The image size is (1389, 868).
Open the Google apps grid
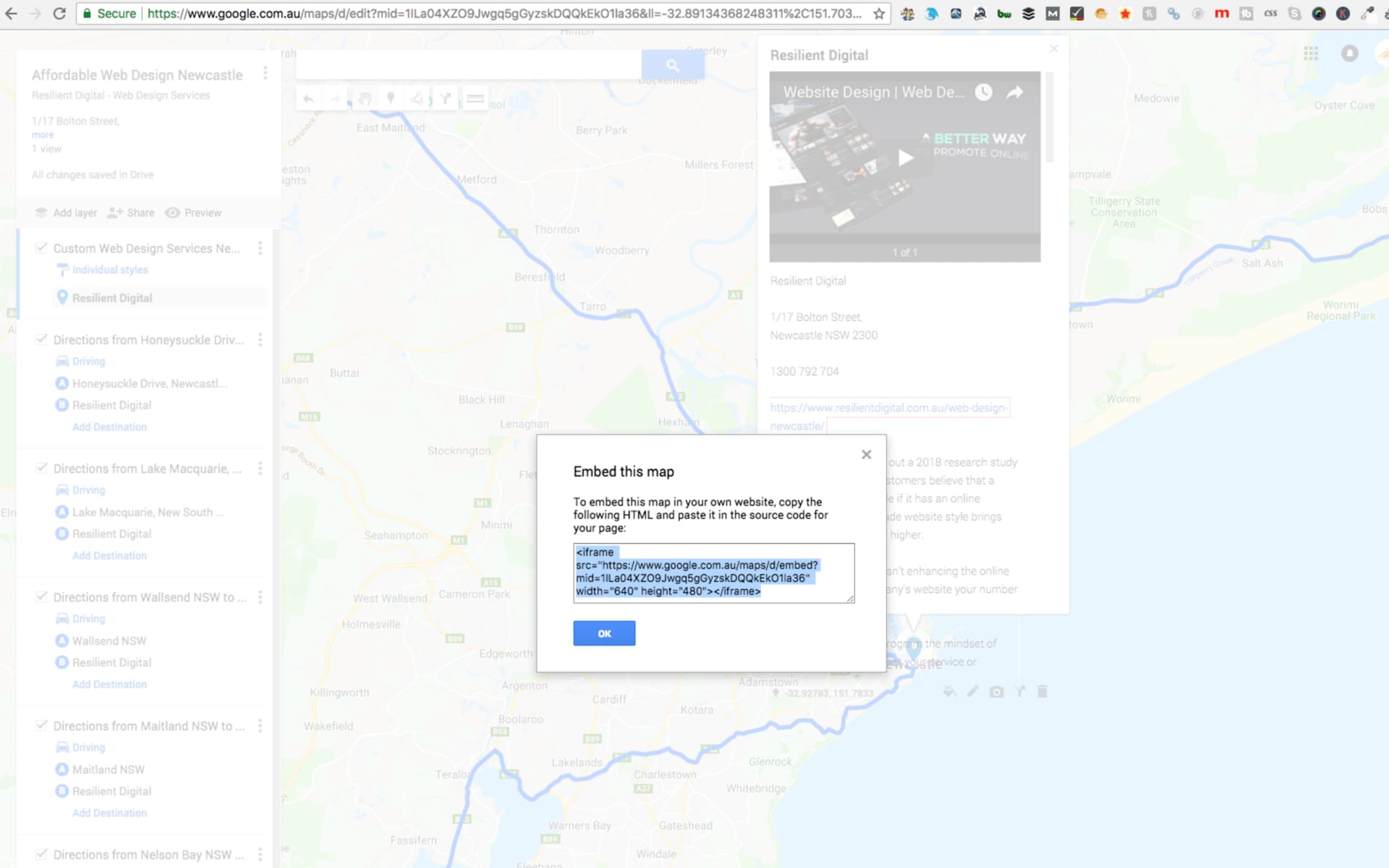tap(1311, 54)
